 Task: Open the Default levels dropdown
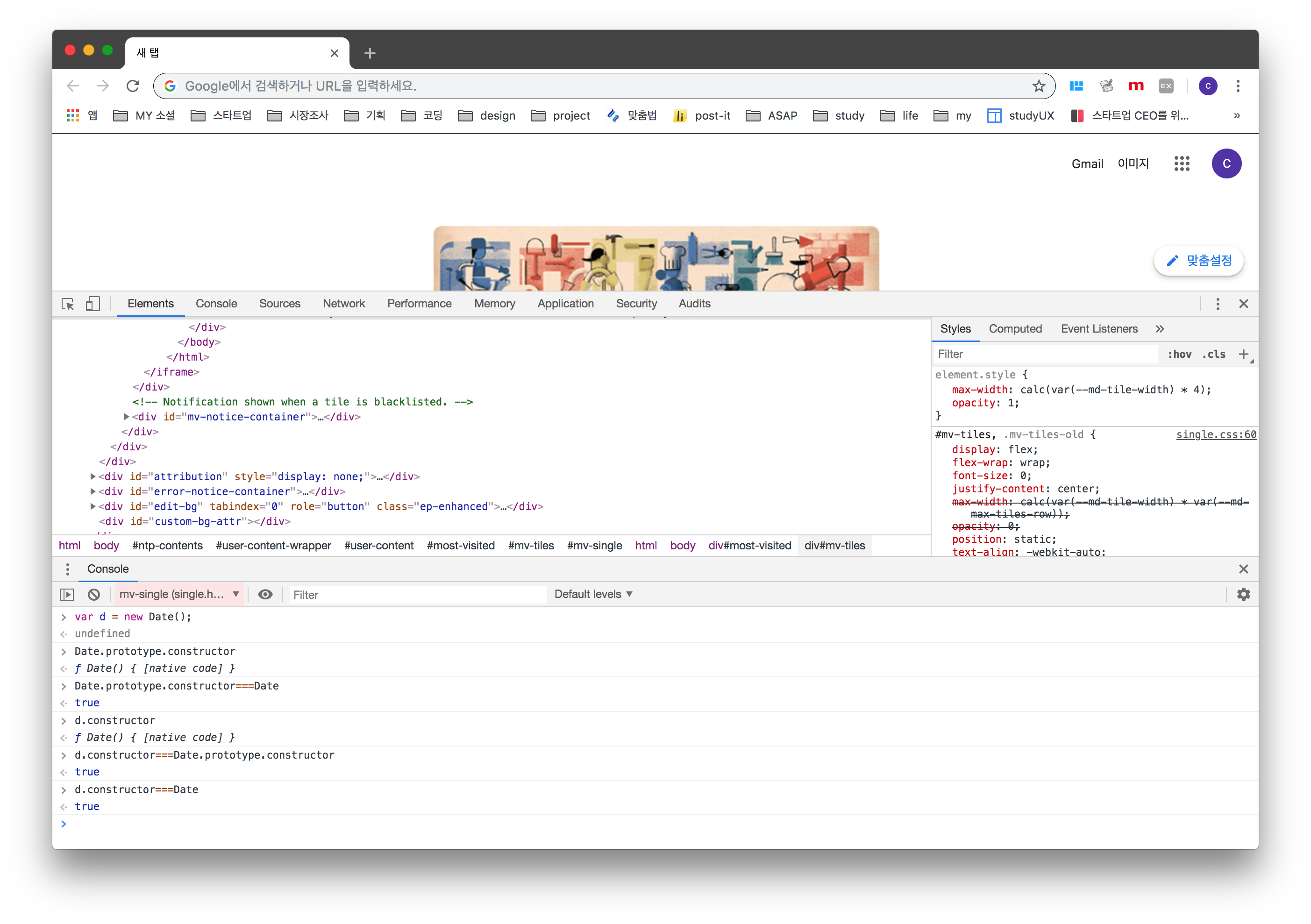[x=593, y=595]
